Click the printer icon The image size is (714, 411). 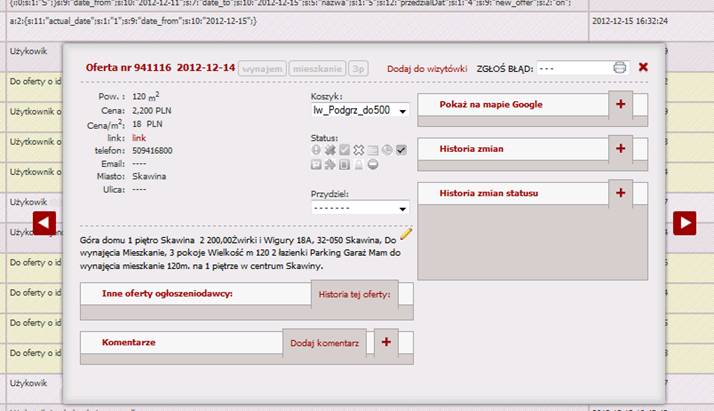coord(619,68)
